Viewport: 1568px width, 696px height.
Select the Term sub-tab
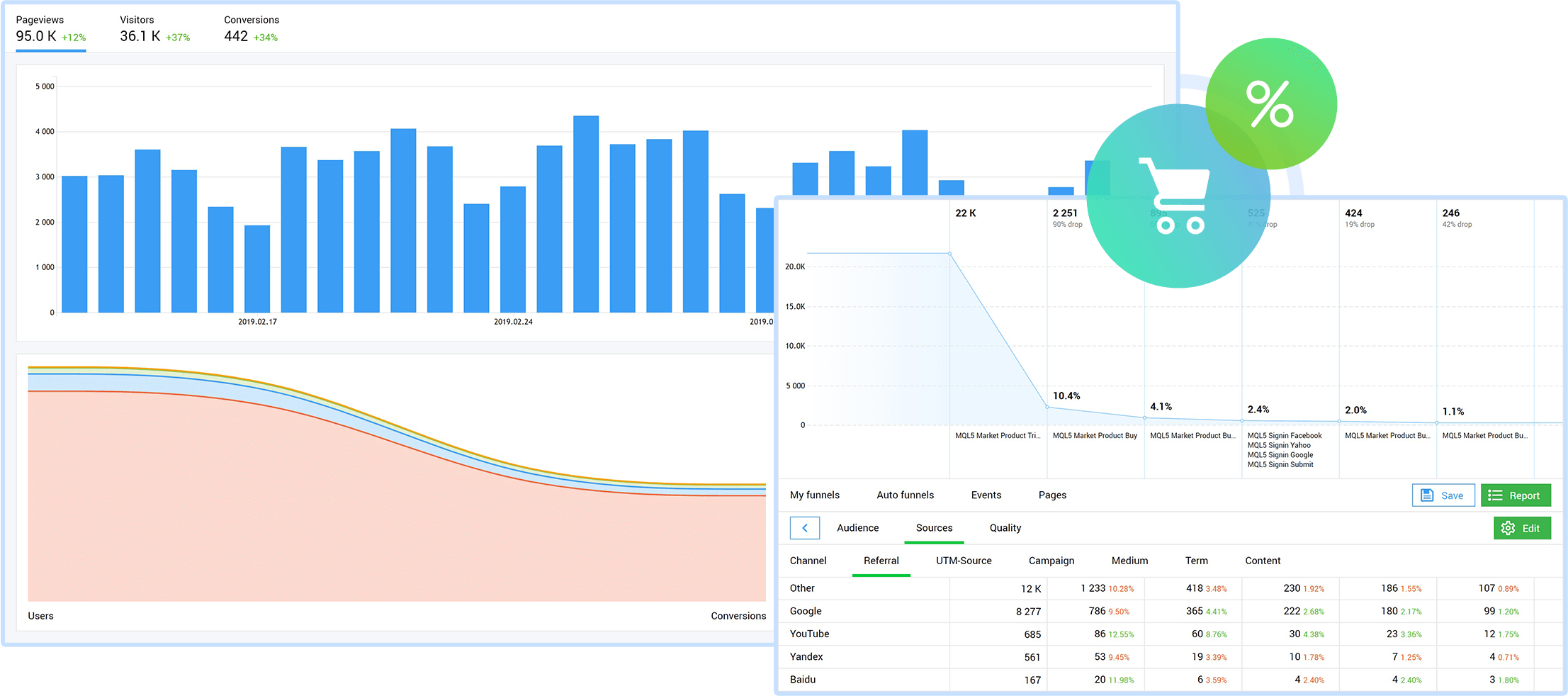(1197, 561)
